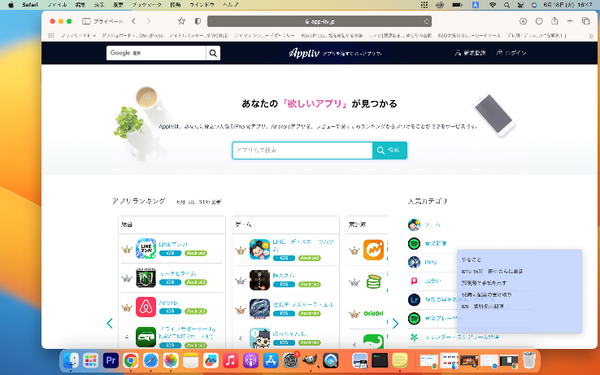Click iOS badge under LINE Manga
The image size is (600, 375).
pyautogui.click(x=170, y=253)
